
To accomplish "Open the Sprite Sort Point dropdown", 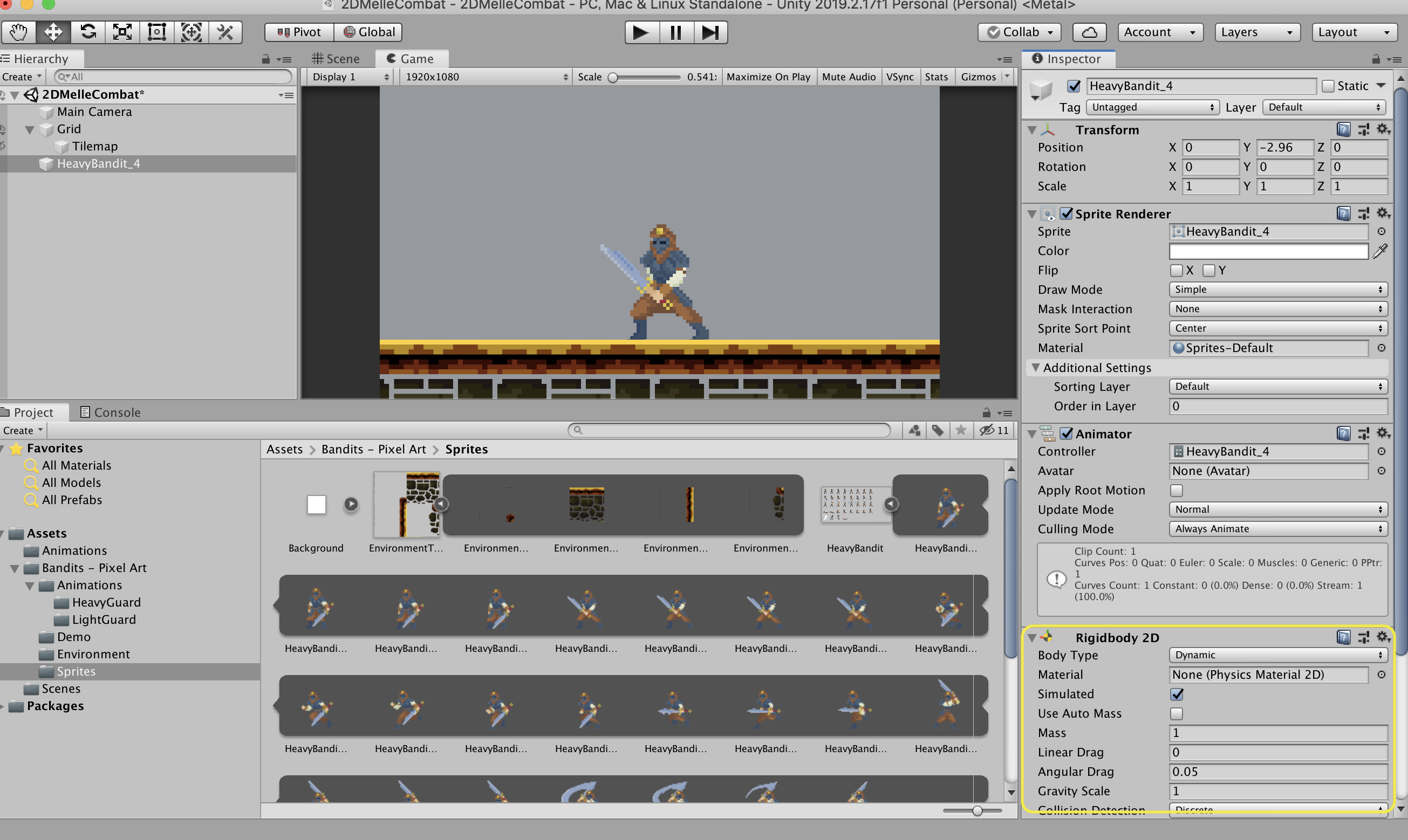I will (x=1278, y=328).
